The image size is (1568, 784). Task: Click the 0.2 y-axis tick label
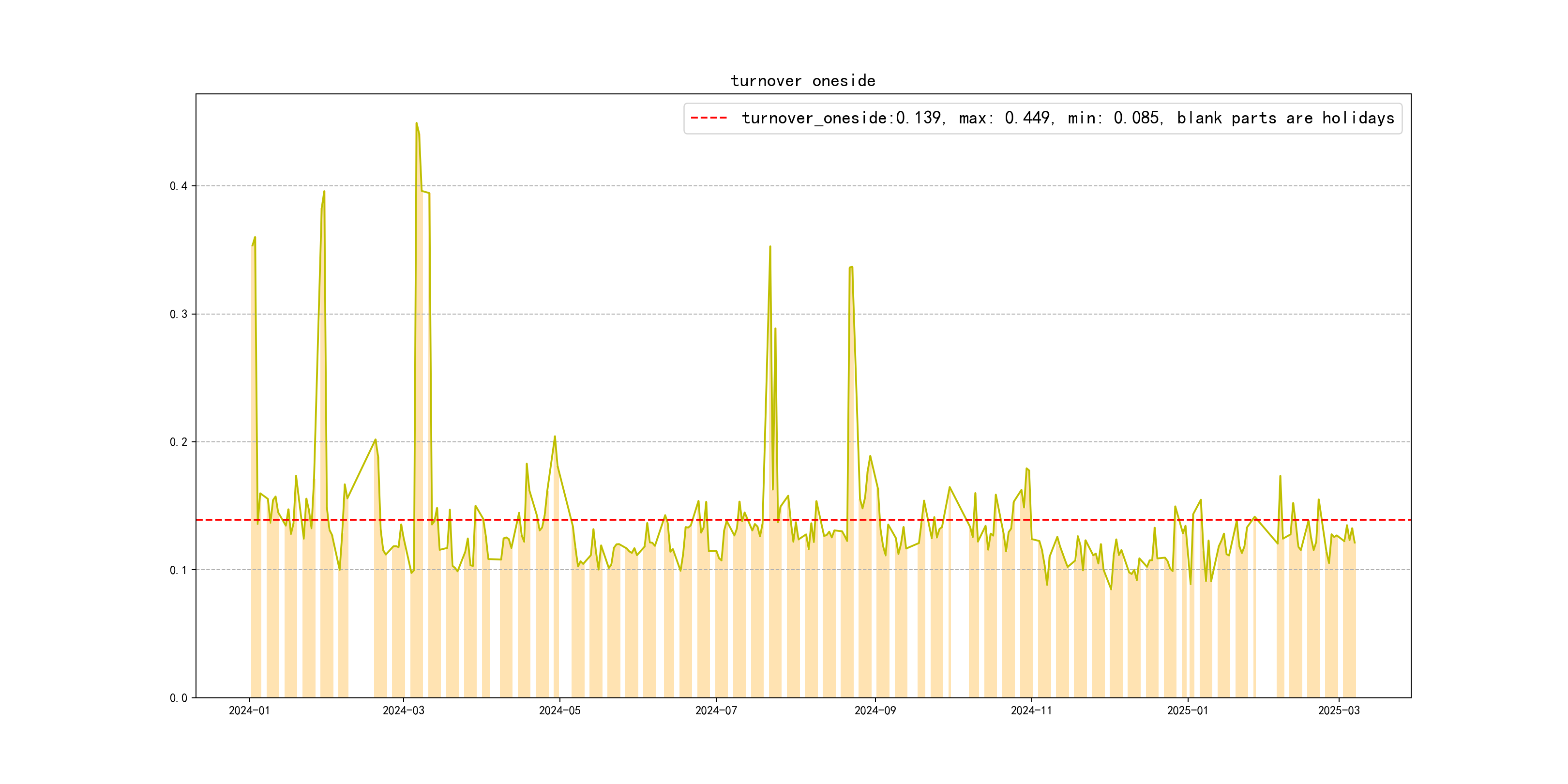tap(179, 442)
